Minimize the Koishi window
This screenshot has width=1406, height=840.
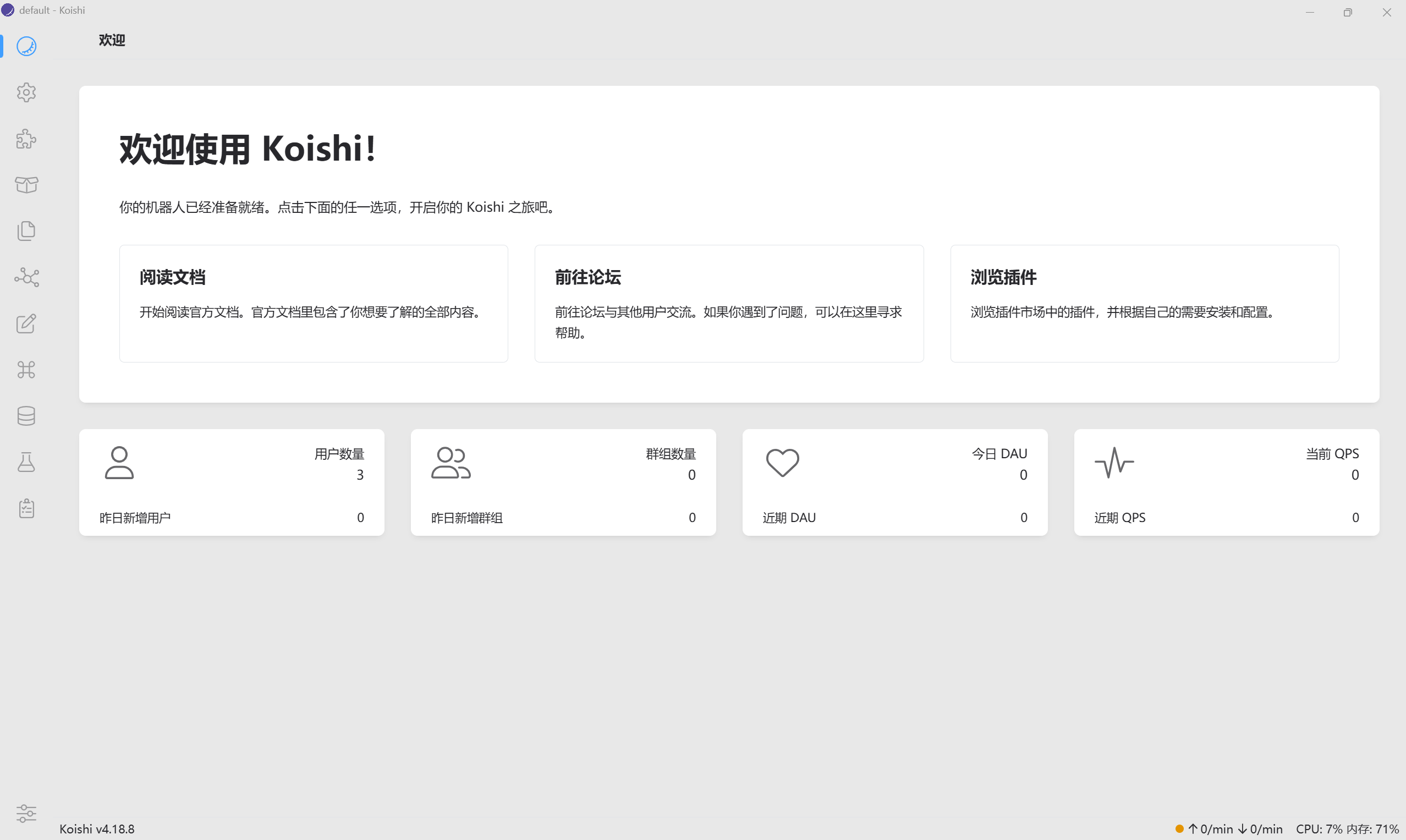tap(1310, 12)
